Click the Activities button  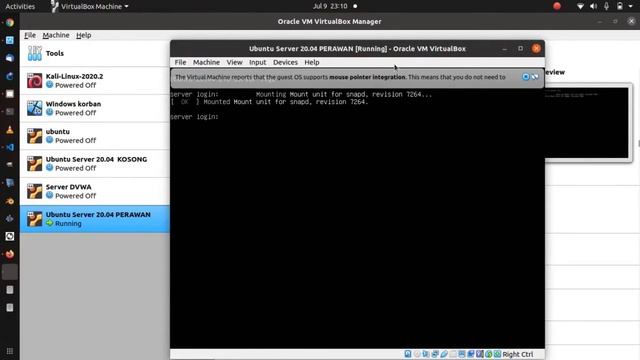(x=20, y=6)
